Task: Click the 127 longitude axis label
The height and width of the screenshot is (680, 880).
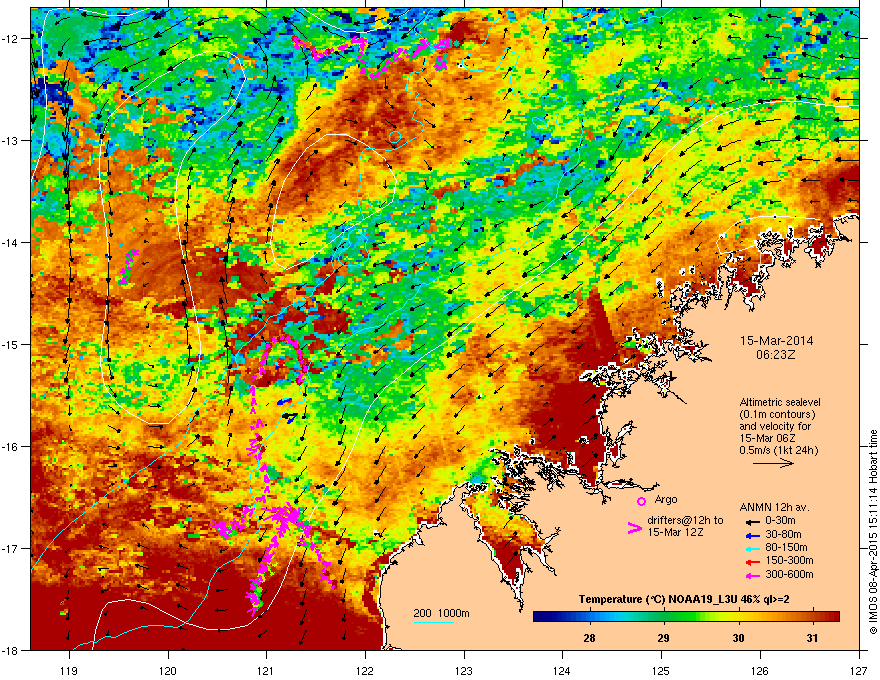Action: point(859,670)
